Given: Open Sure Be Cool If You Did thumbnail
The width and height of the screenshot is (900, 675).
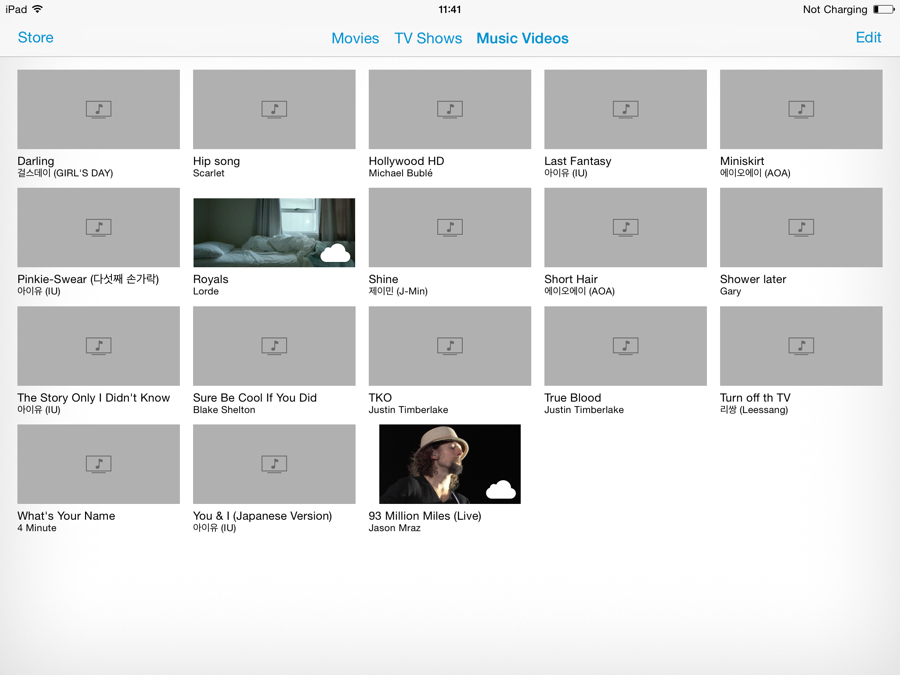Looking at the screenshot, I should pyautogui.click(x=274, y=346).
